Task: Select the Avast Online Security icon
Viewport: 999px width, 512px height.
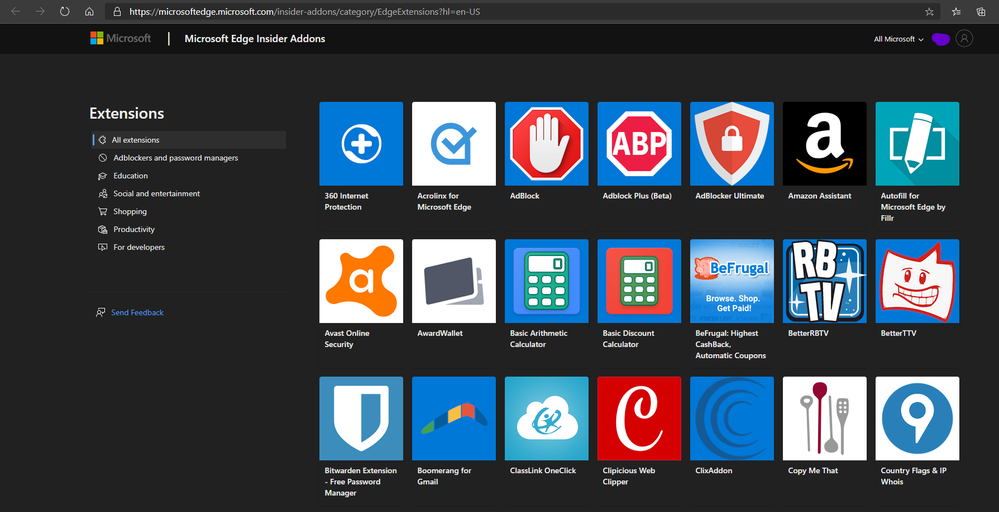Action: (361, 281)
